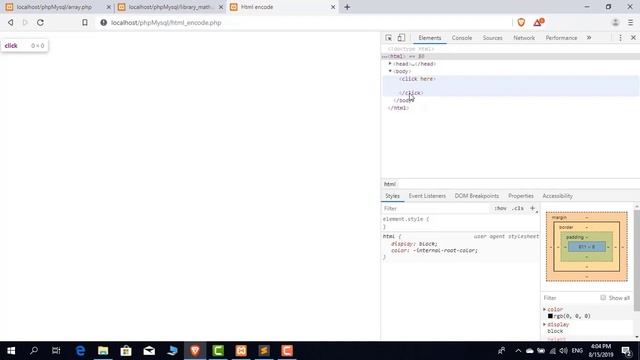Go back with the browser back arrow
Screen dimensions: 640x360
11,22
